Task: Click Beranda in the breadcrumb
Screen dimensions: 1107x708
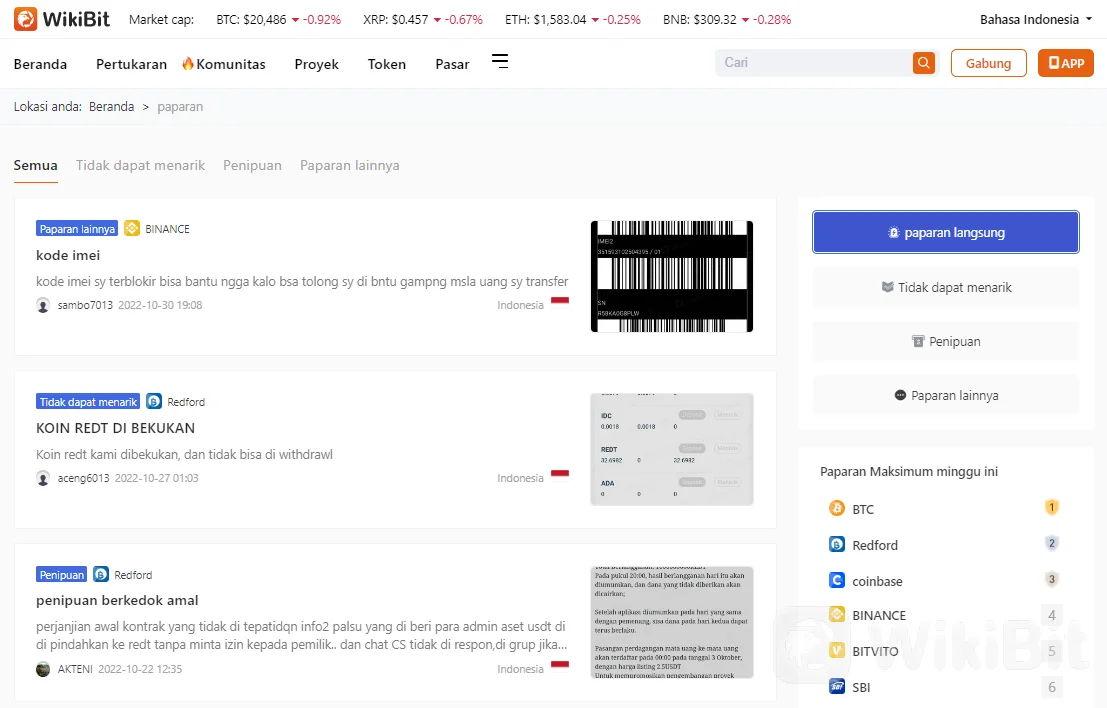Action: [112, 107]
